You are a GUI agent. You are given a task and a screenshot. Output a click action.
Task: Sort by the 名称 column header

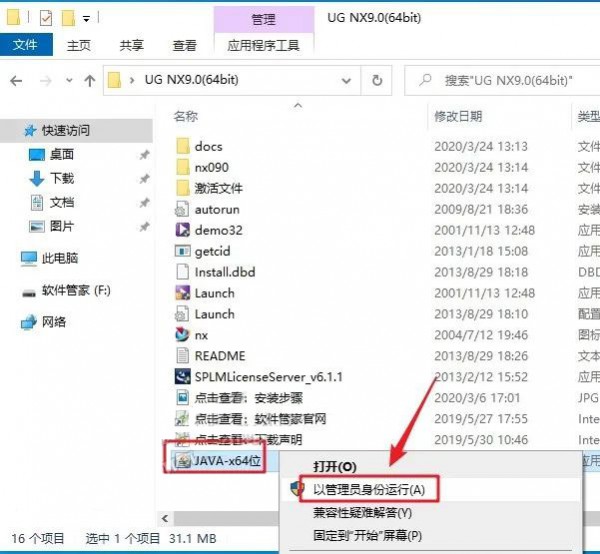(186, 116)
